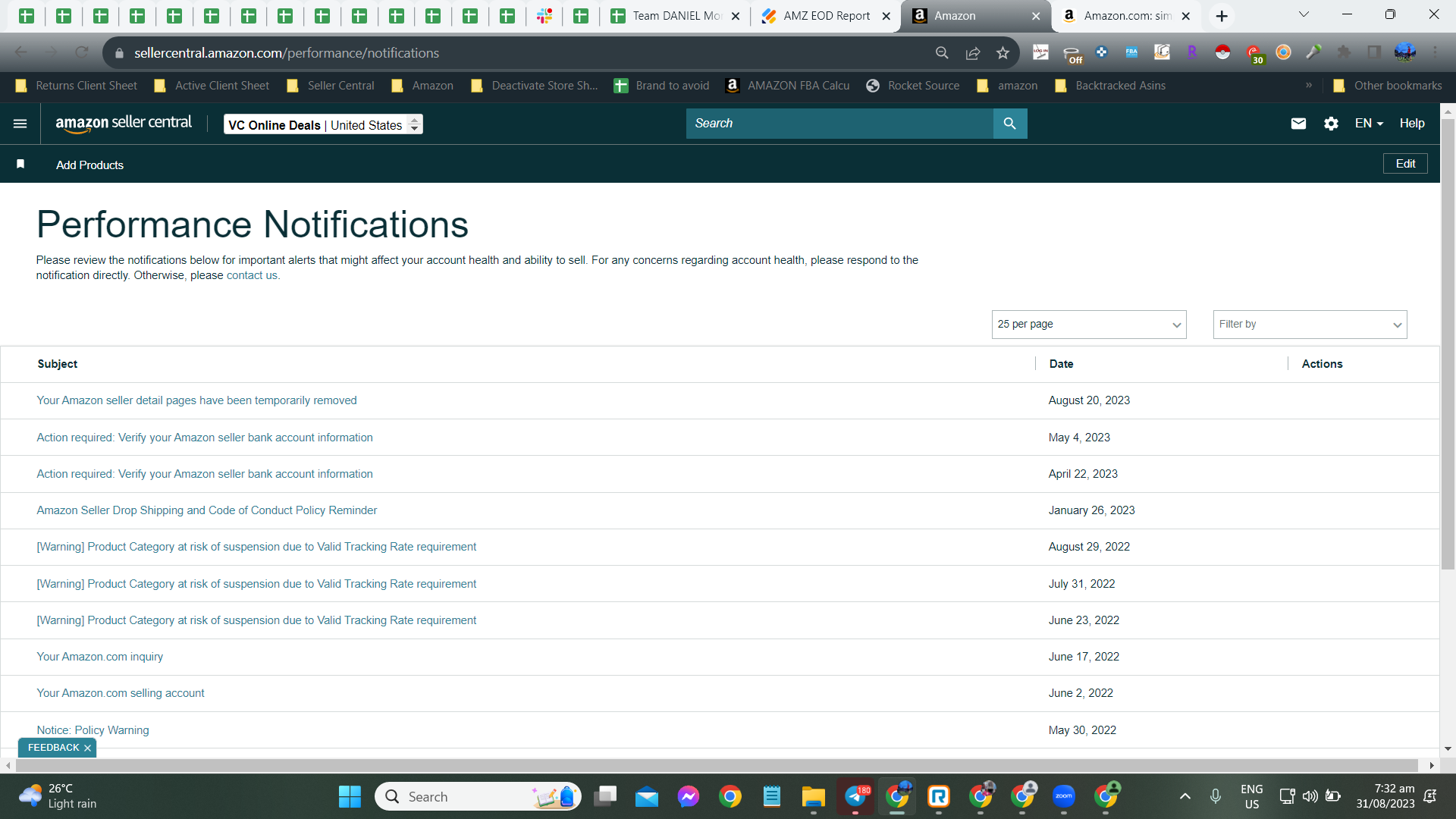Image resolution: width=1456 pixels, height=819 pixels.
Task: Open the Notice: Policy Warning notification
Action: click(x=93, y=730)
